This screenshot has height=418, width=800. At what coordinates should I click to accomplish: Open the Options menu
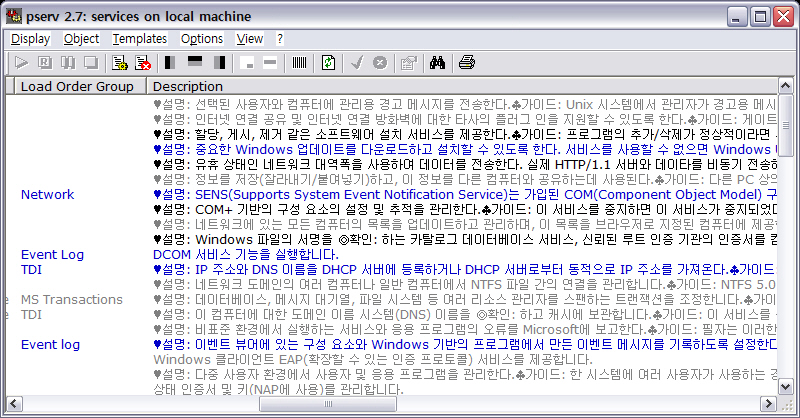click(x=202, y=39)
